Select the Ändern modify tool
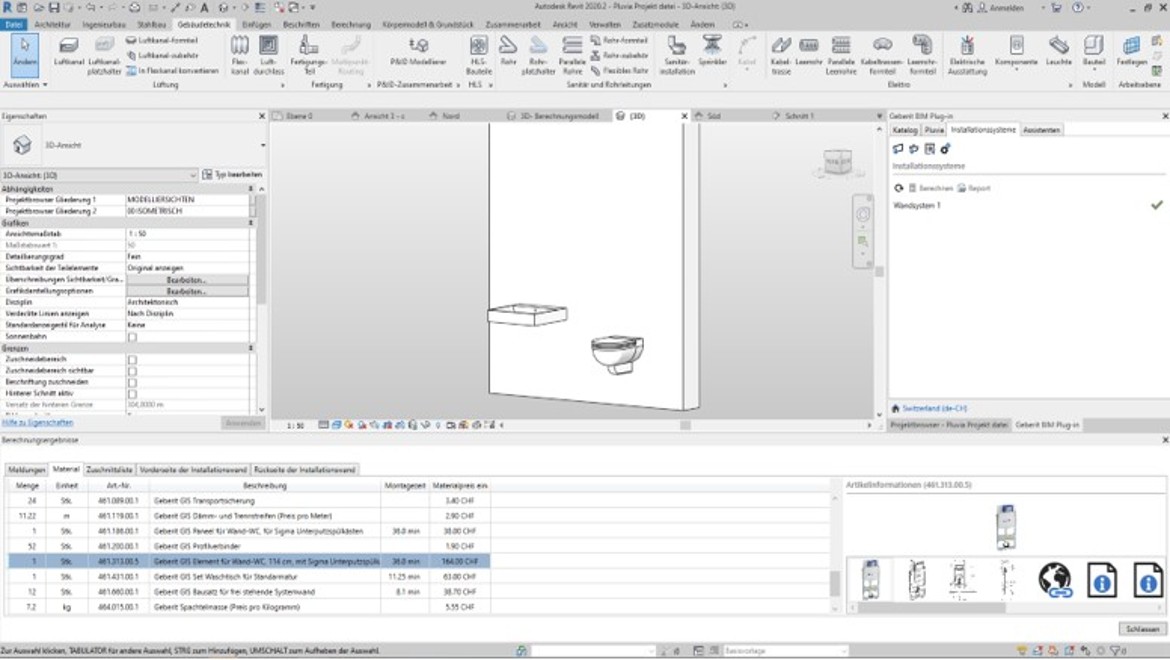 click(25, 54)
